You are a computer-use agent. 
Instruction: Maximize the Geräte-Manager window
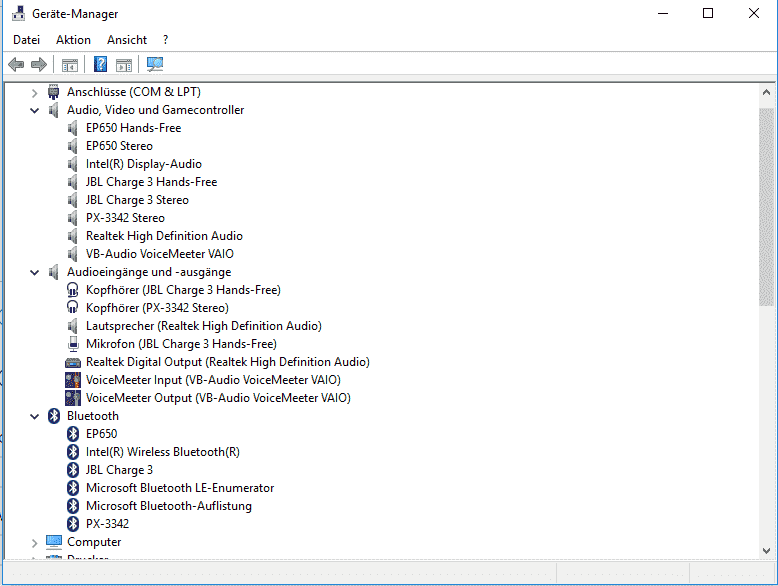(x=708, y=13)
